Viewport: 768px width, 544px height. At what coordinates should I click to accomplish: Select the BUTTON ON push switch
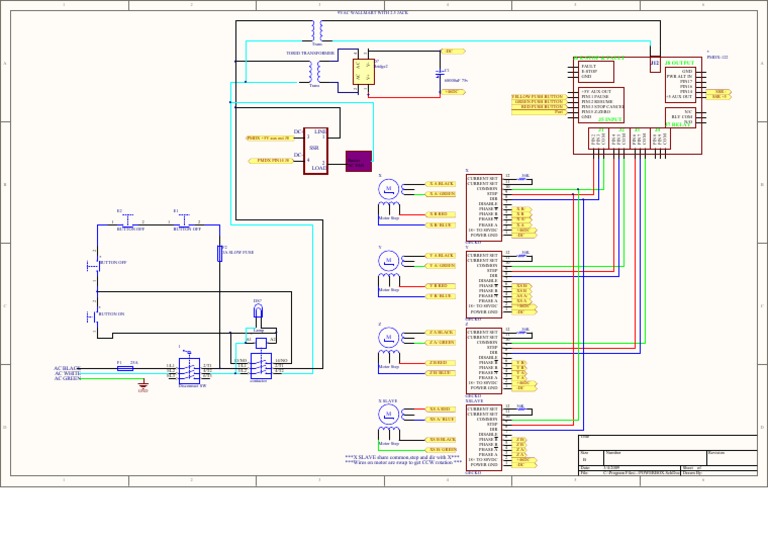click(x=96, y=315)
